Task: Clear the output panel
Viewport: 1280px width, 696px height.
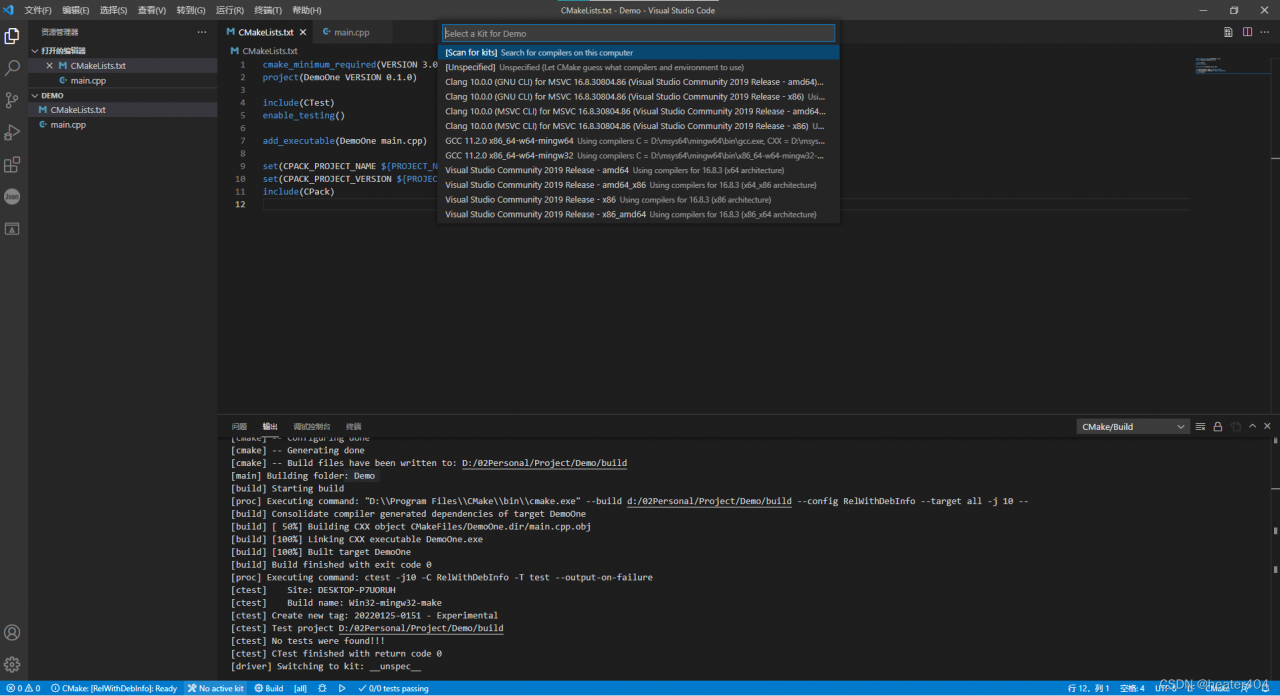Action: (1200, 427)
